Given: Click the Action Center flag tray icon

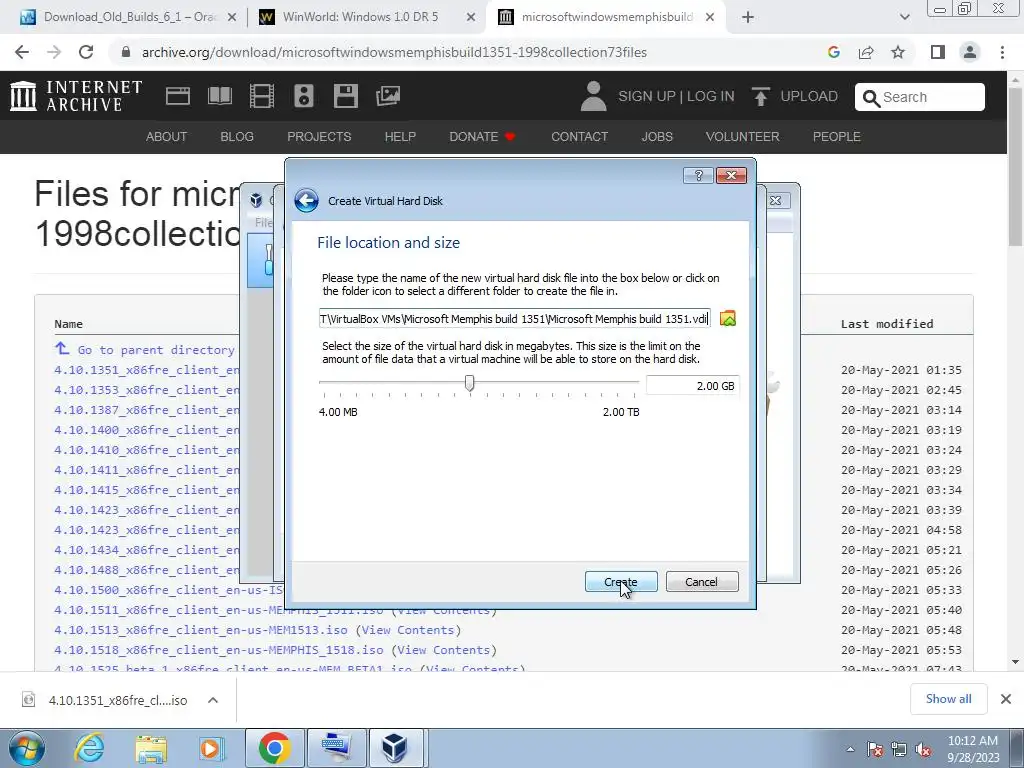Looking at the screenshot, I should click(875, 749).
